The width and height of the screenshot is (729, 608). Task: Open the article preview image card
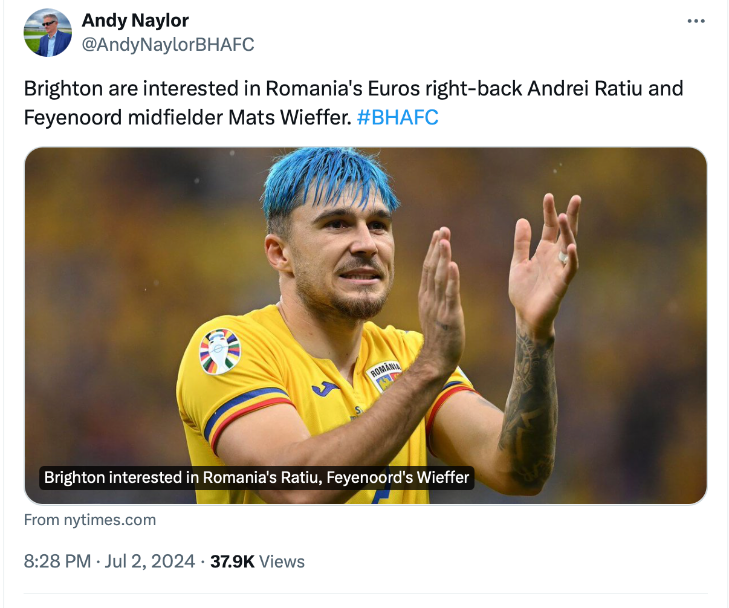coord(365,325)
